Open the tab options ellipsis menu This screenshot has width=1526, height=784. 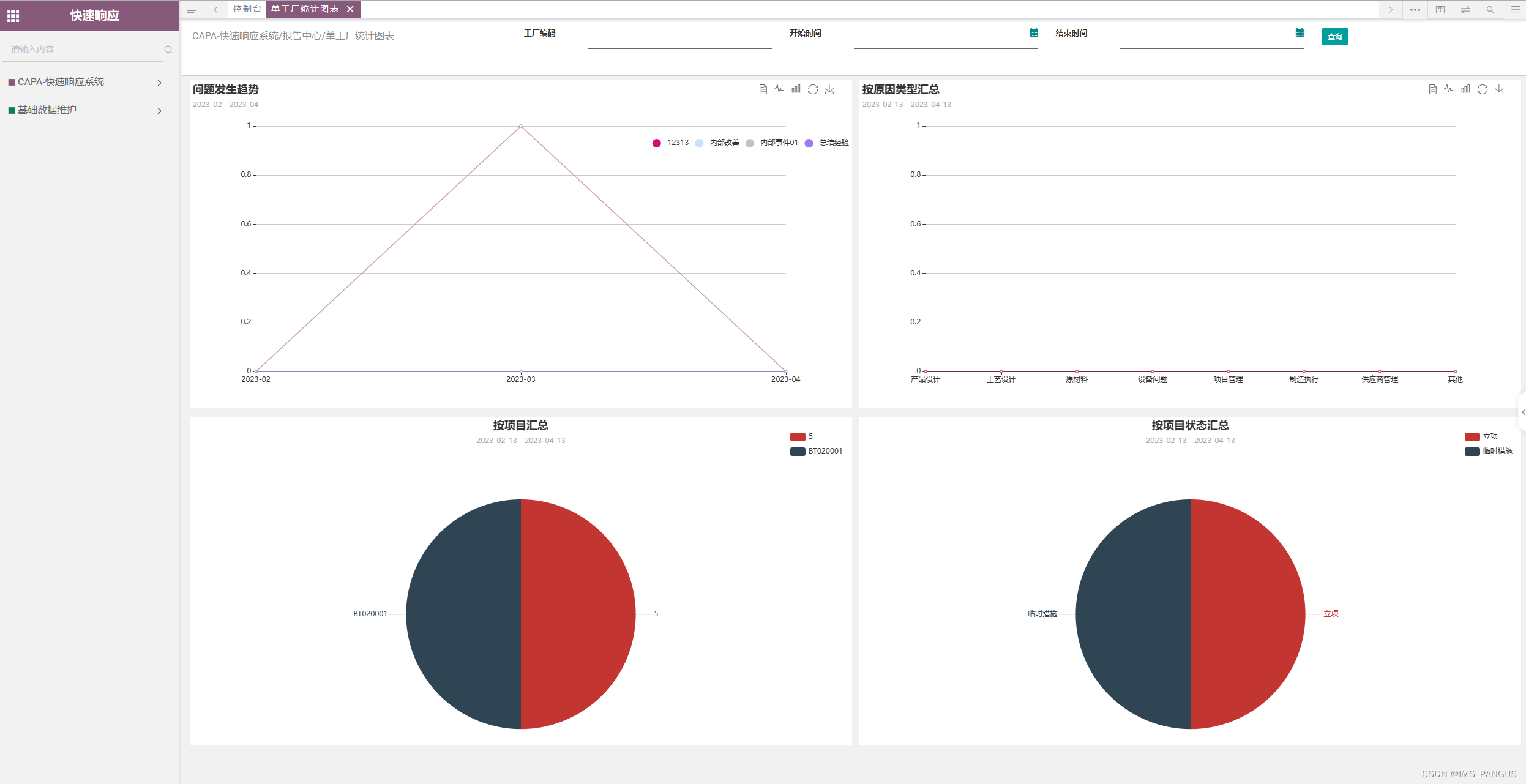tap(1415, 9)
